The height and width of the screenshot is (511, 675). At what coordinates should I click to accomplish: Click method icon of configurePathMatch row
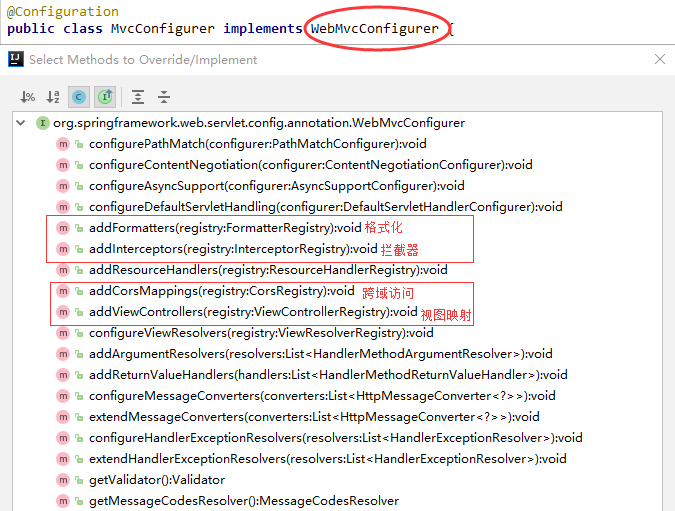(x=63, y=144)
